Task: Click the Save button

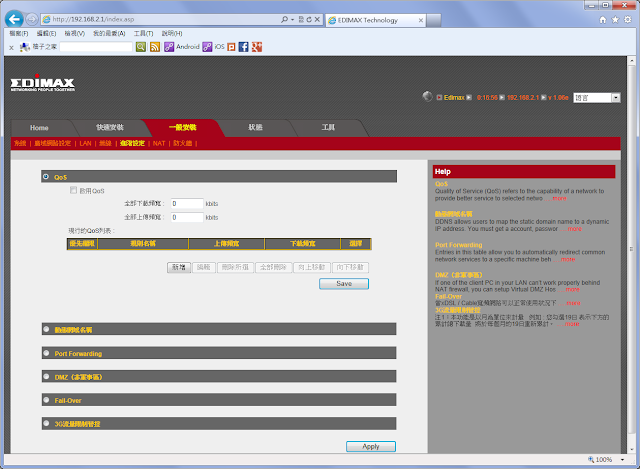Action: [x=344, y=284]
